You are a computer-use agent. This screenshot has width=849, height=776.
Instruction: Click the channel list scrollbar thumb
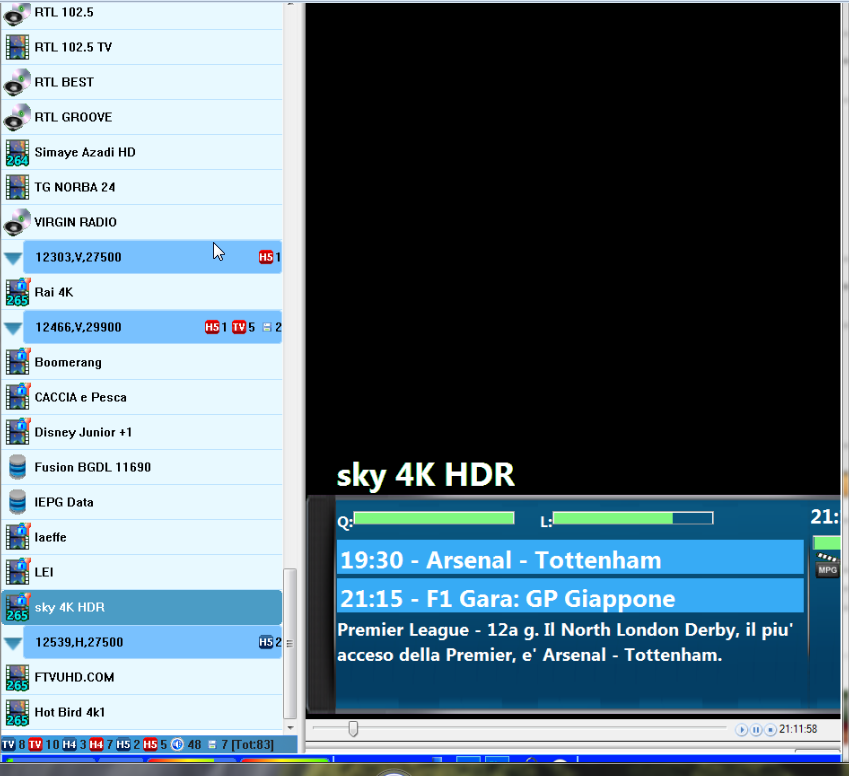click(290, 643)
